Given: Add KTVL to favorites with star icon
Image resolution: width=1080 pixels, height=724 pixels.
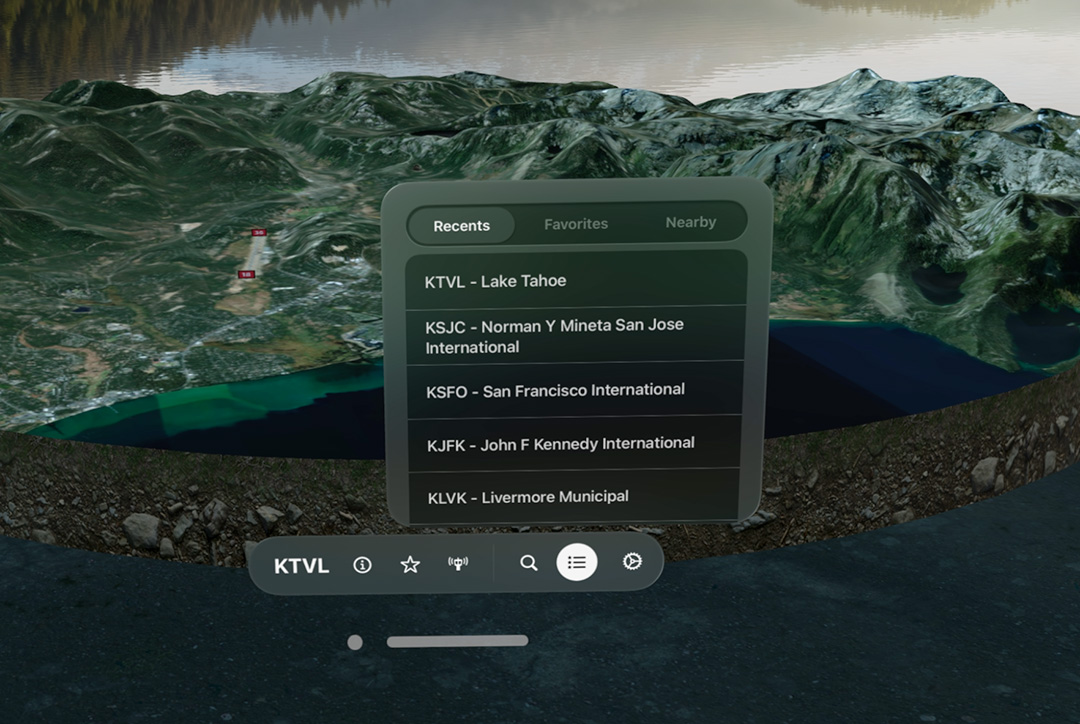Looking at the screenshot, I should click(410, 565).
